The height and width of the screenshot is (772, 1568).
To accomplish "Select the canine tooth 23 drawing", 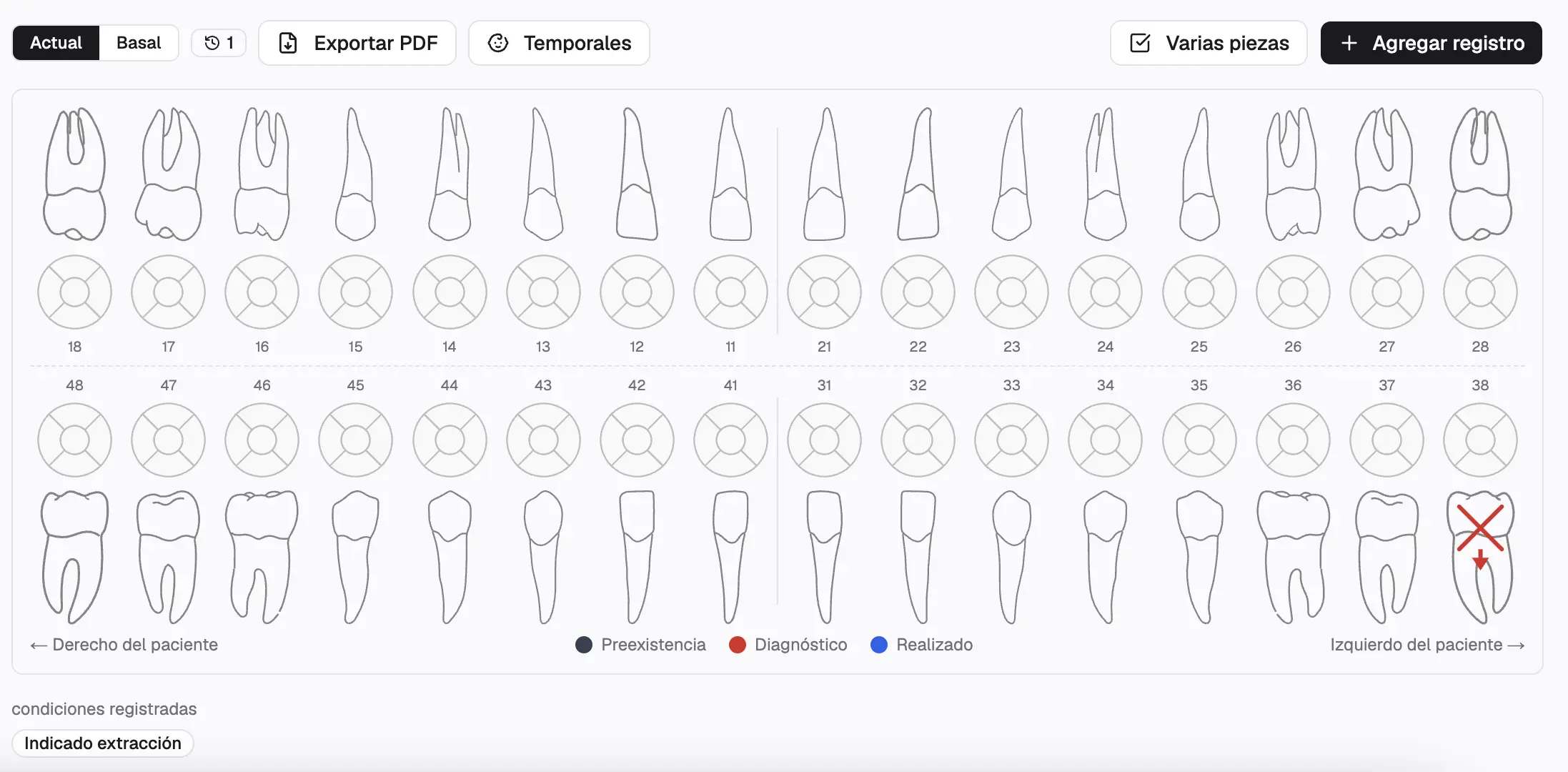I will [x=1011, y=174].
